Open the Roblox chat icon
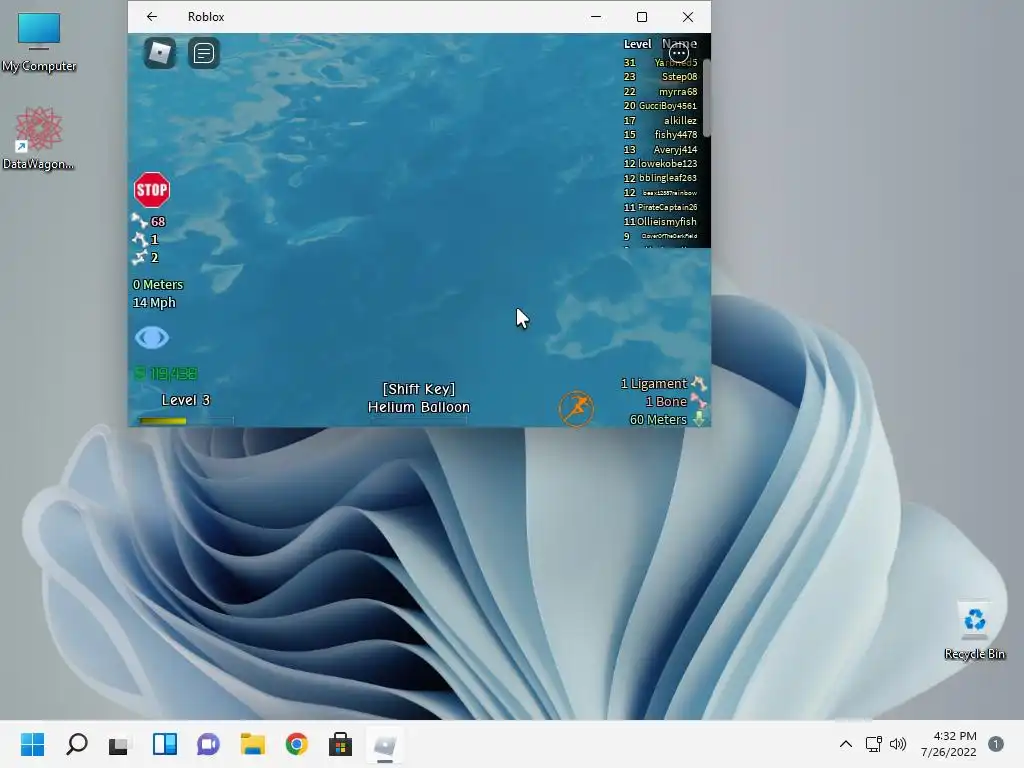The image size is (1024, 768). pos(204,53)
